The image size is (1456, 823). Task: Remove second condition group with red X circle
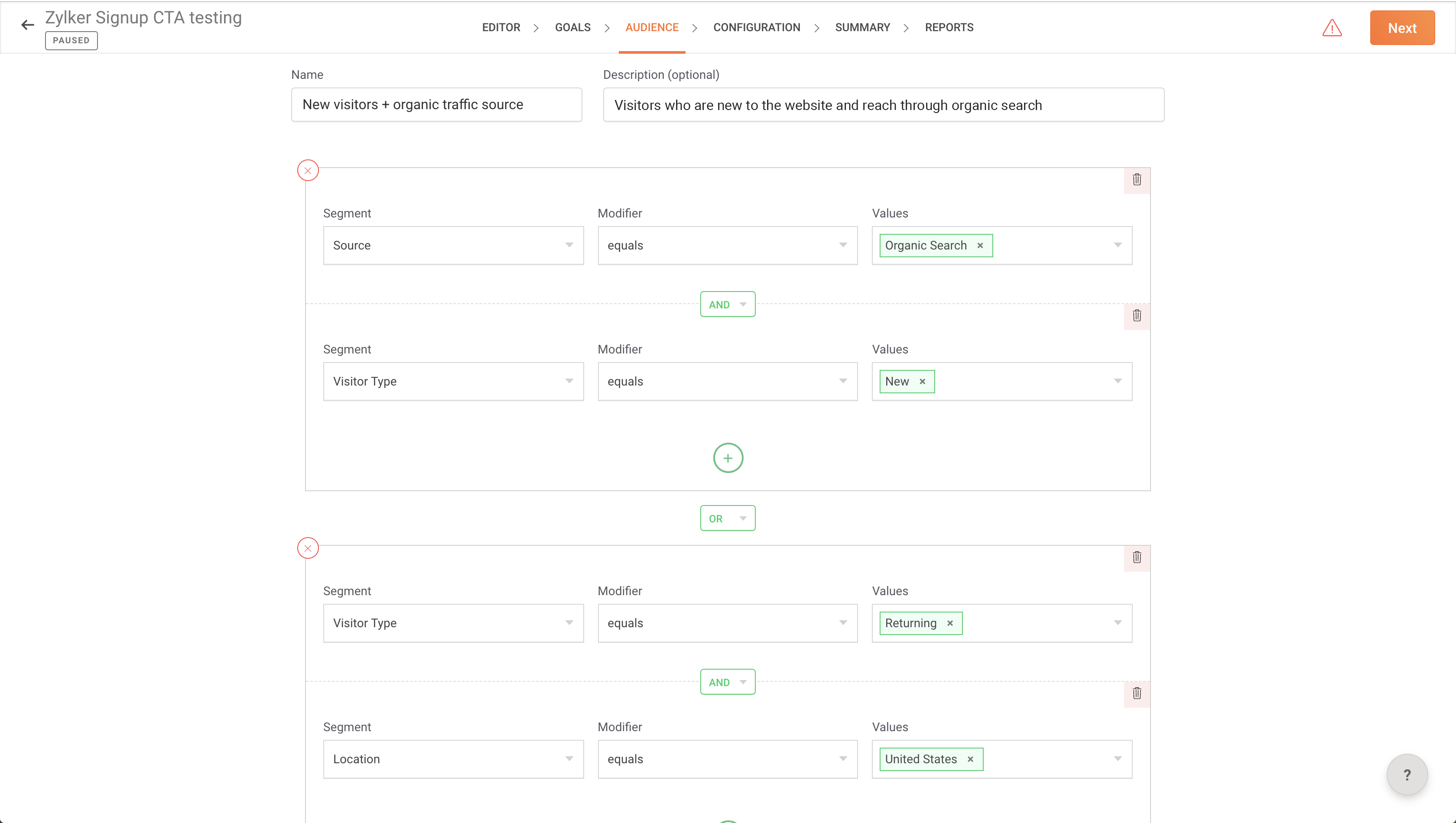(308, 548)
